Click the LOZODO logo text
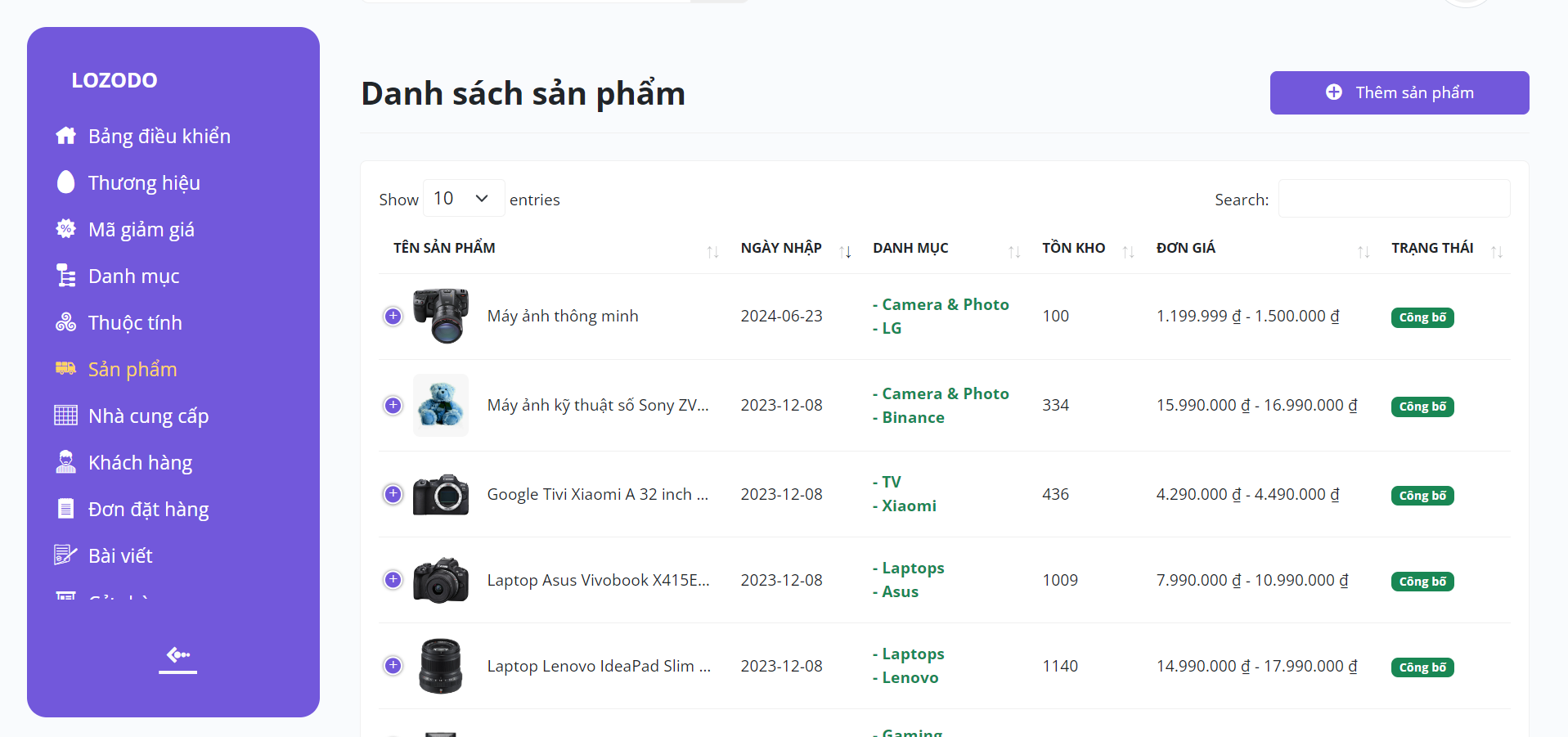Viewport: 1568px width, 737px height. [x=115, y=80]
